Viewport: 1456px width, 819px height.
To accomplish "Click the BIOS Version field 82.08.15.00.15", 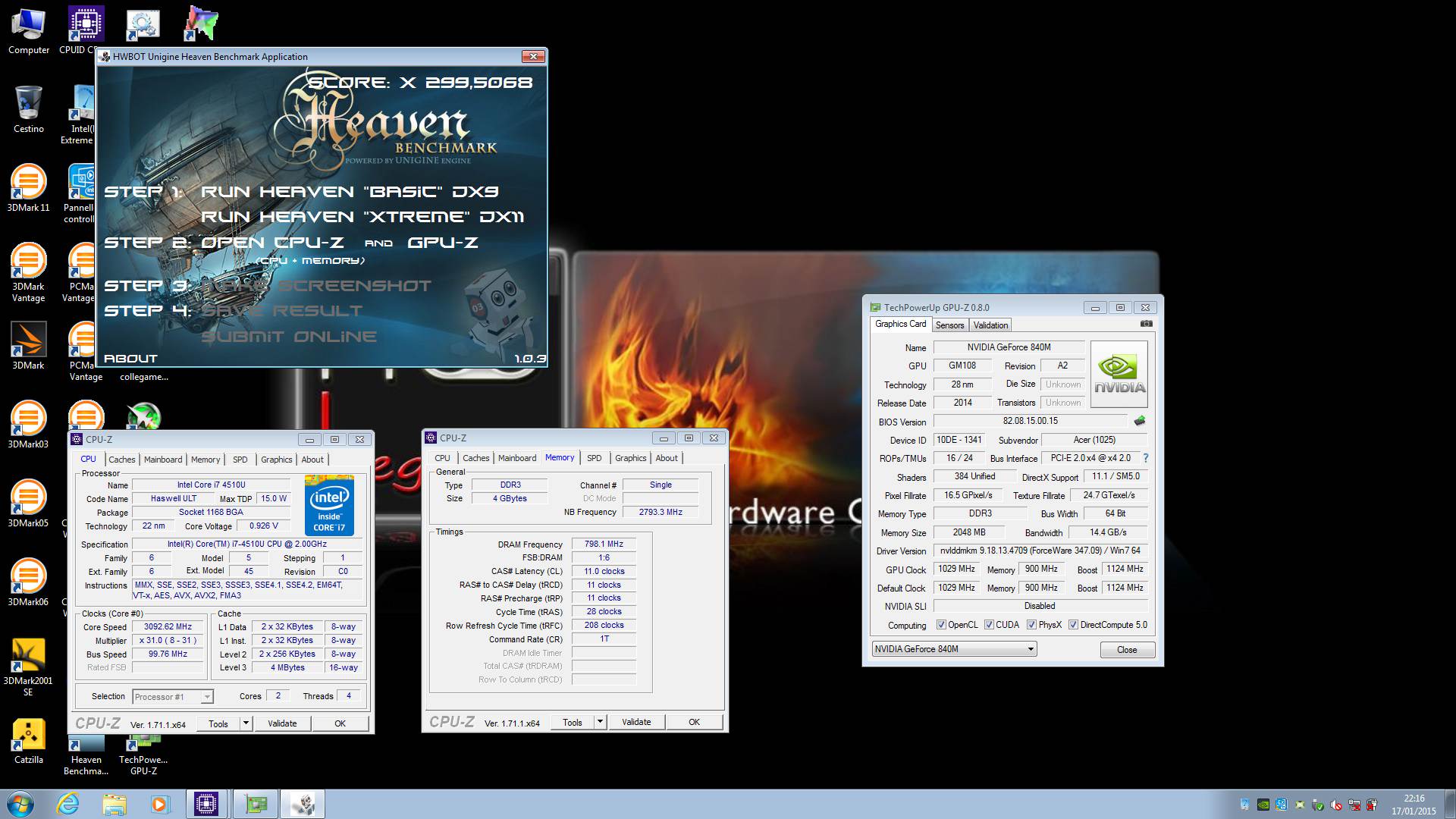I will click(1030, 421).
